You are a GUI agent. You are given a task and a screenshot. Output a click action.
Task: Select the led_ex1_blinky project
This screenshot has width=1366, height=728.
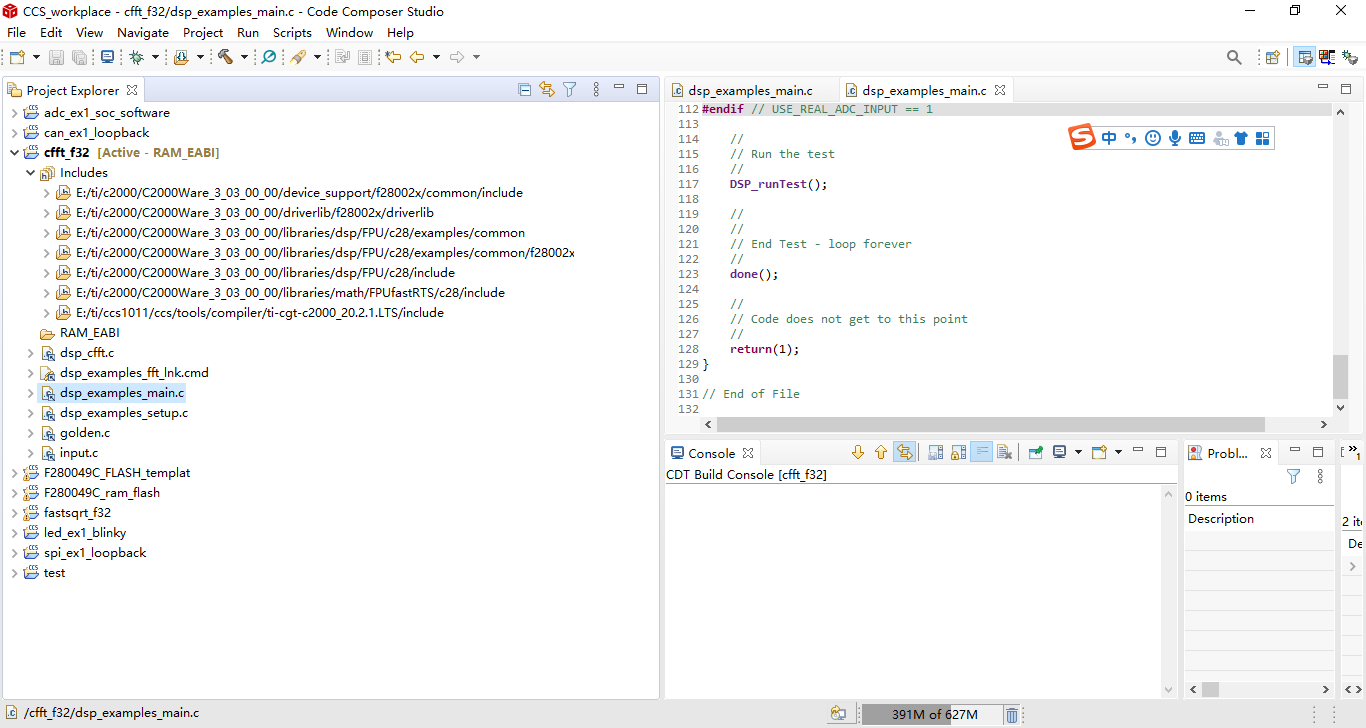[x=85, y=533]
